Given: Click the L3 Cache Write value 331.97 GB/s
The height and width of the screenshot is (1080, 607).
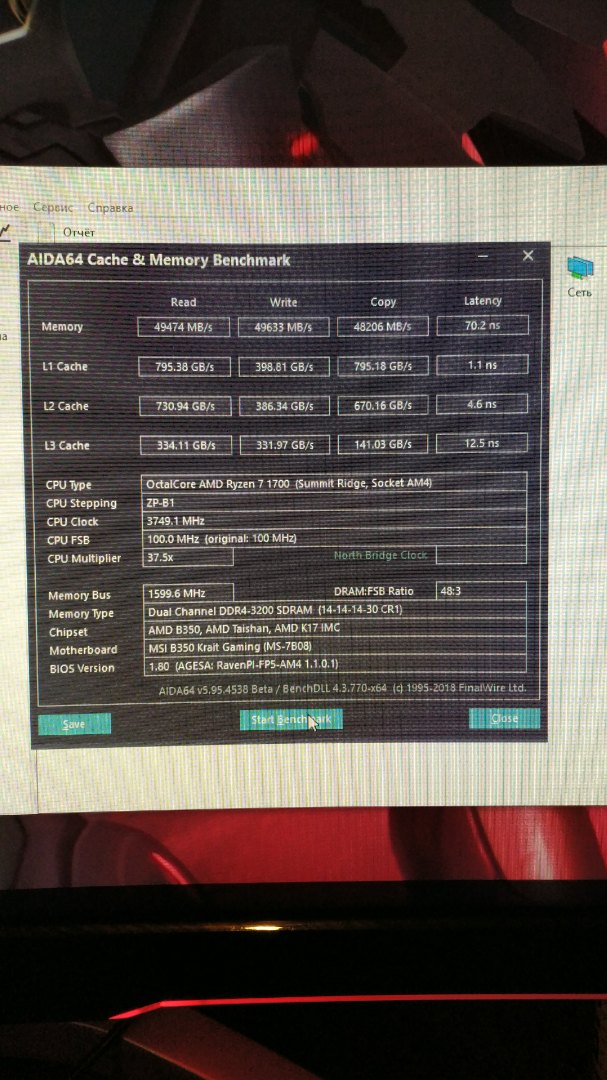Looking at the screenshot, I should pos(285,445).
